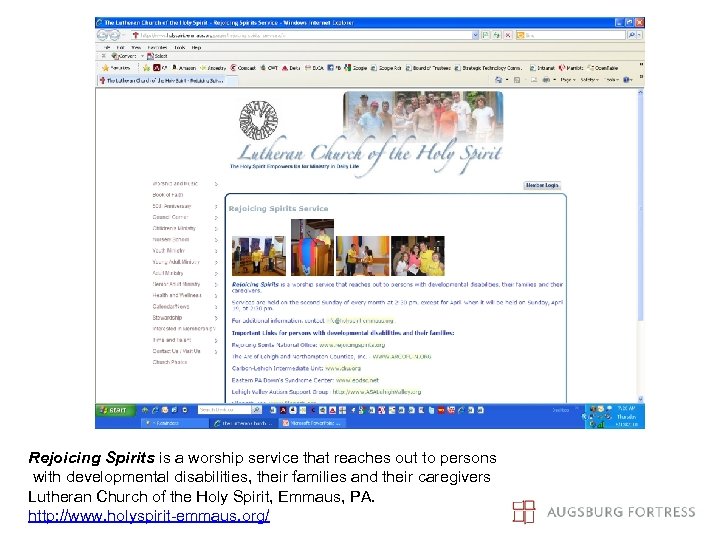This screenshot has height=540, width=720.
Task: Expand the Youth Ministry sidebar arrow
Action: (216, 251)
